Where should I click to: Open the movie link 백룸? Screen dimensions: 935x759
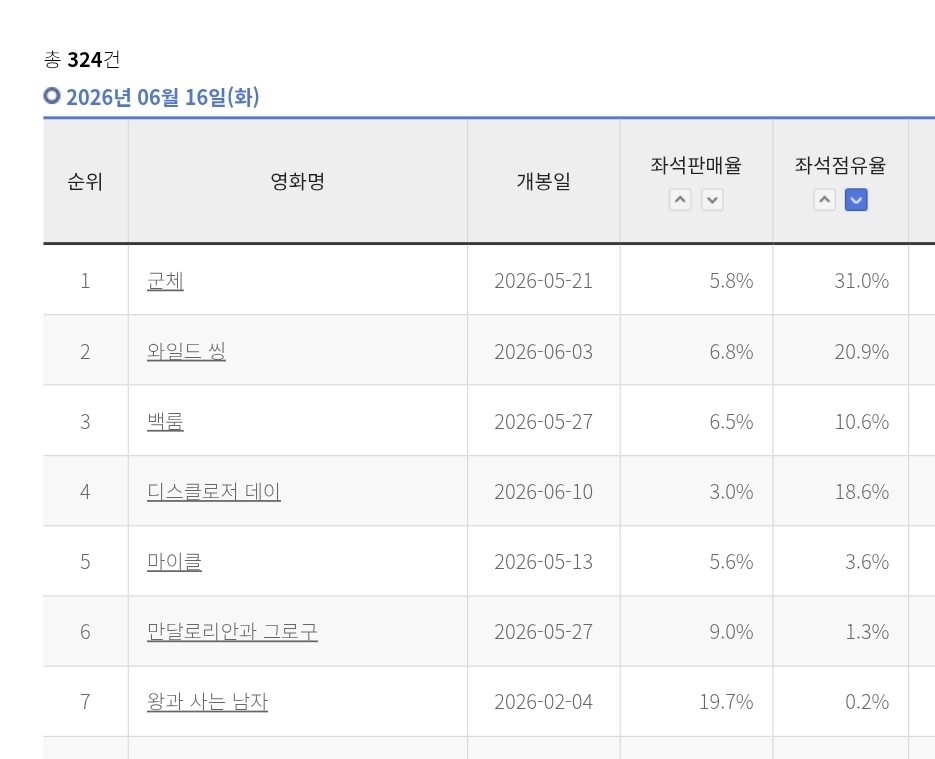pos(165,422)
